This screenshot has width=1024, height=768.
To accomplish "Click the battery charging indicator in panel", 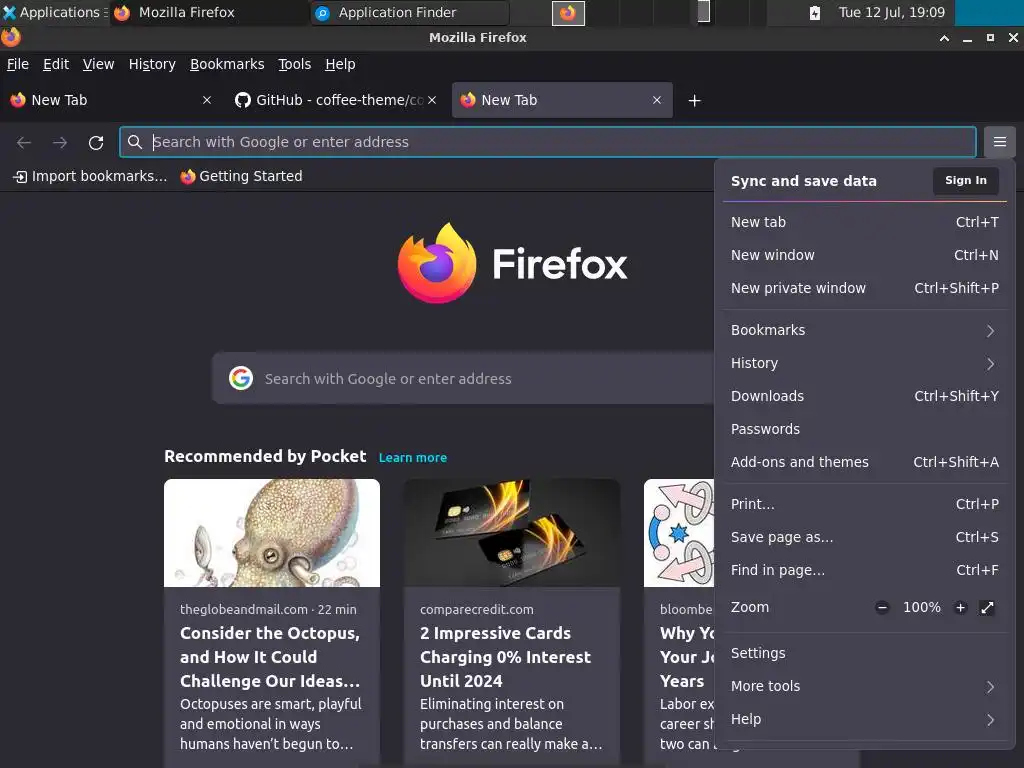I will pos(814,12).
